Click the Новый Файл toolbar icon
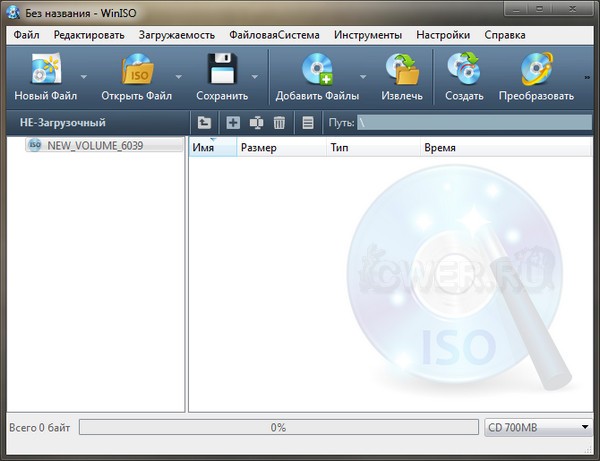The width and height of the screenshot is (600, 461). 44,69
